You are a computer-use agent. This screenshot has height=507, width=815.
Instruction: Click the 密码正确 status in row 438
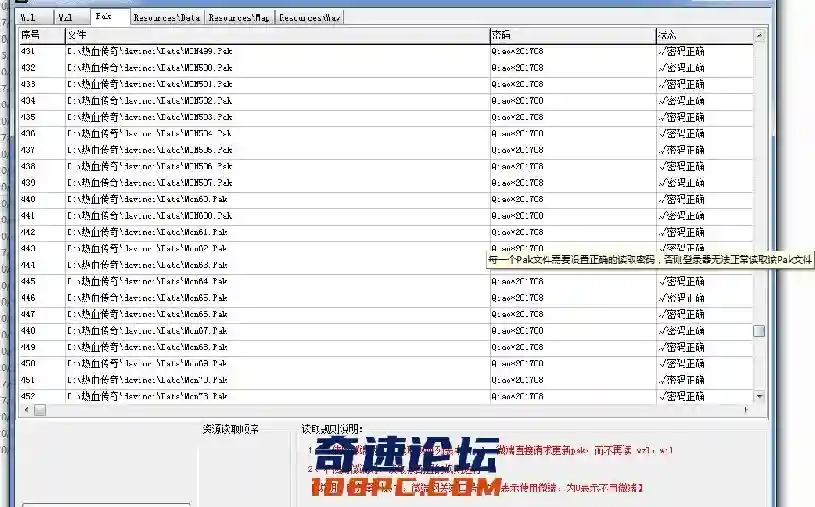point(681,166)
